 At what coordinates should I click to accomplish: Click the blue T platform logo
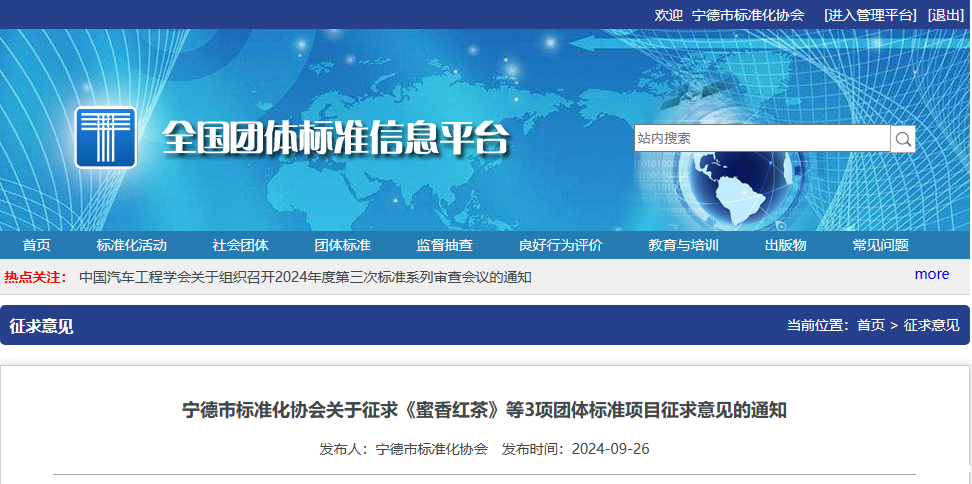[106, 137]
